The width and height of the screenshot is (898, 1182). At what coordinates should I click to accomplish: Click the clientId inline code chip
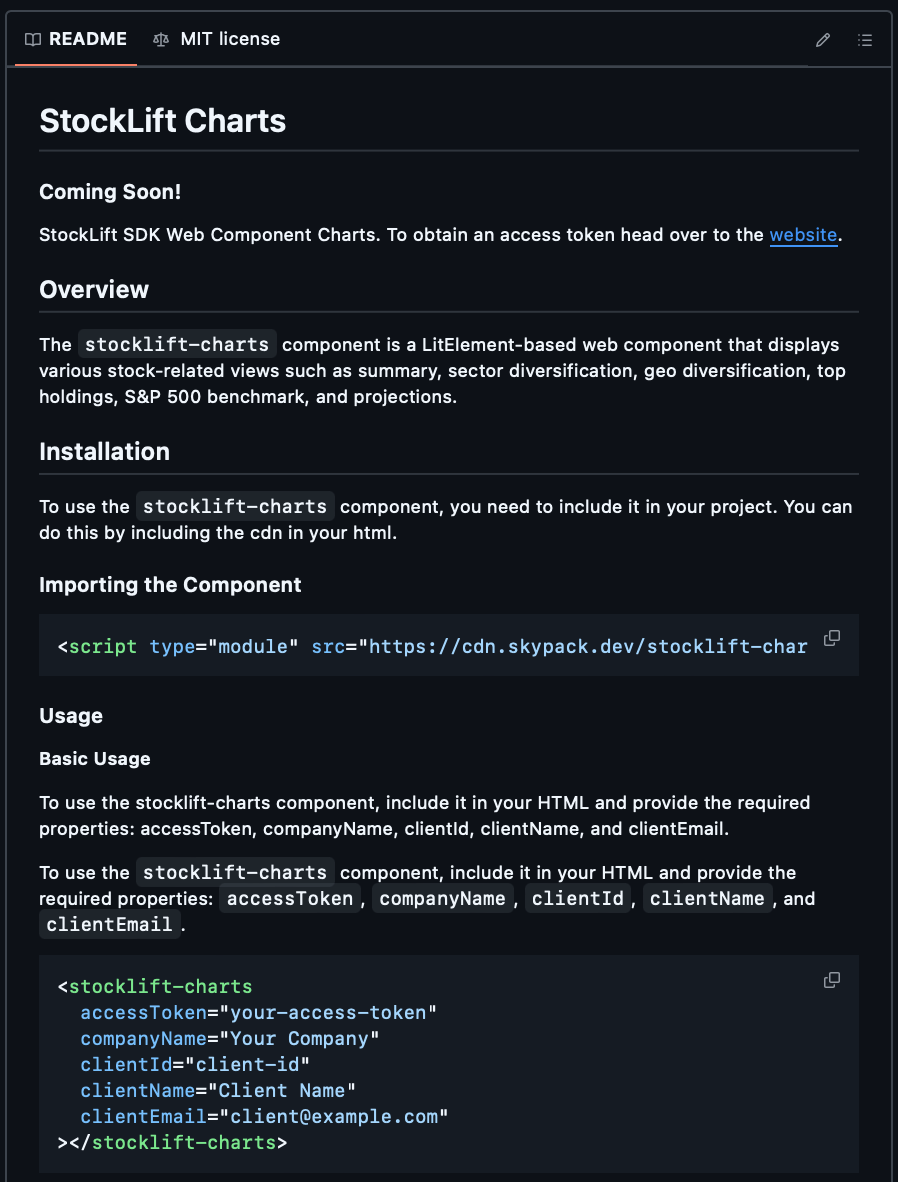(x=578, y=899)
